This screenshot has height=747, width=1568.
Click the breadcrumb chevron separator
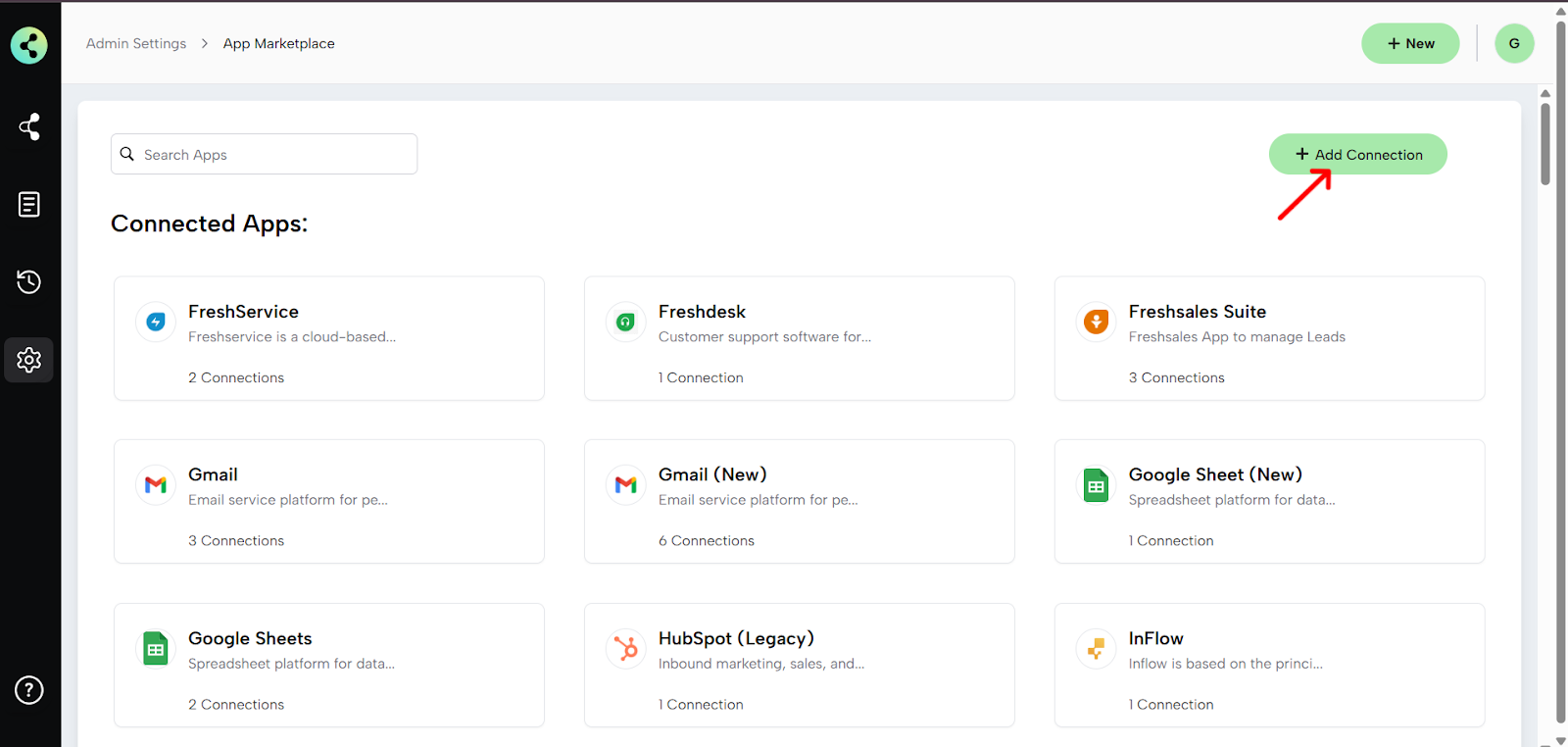(x=205, y=43)
